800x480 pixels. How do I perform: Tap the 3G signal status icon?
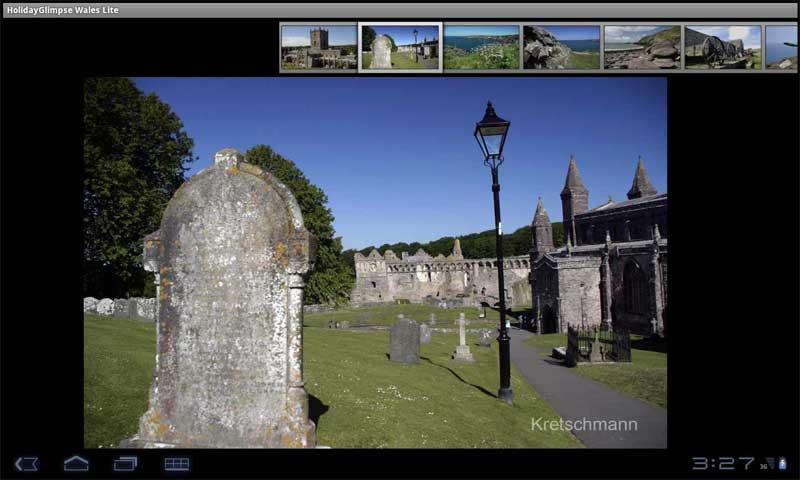(767, 463)
